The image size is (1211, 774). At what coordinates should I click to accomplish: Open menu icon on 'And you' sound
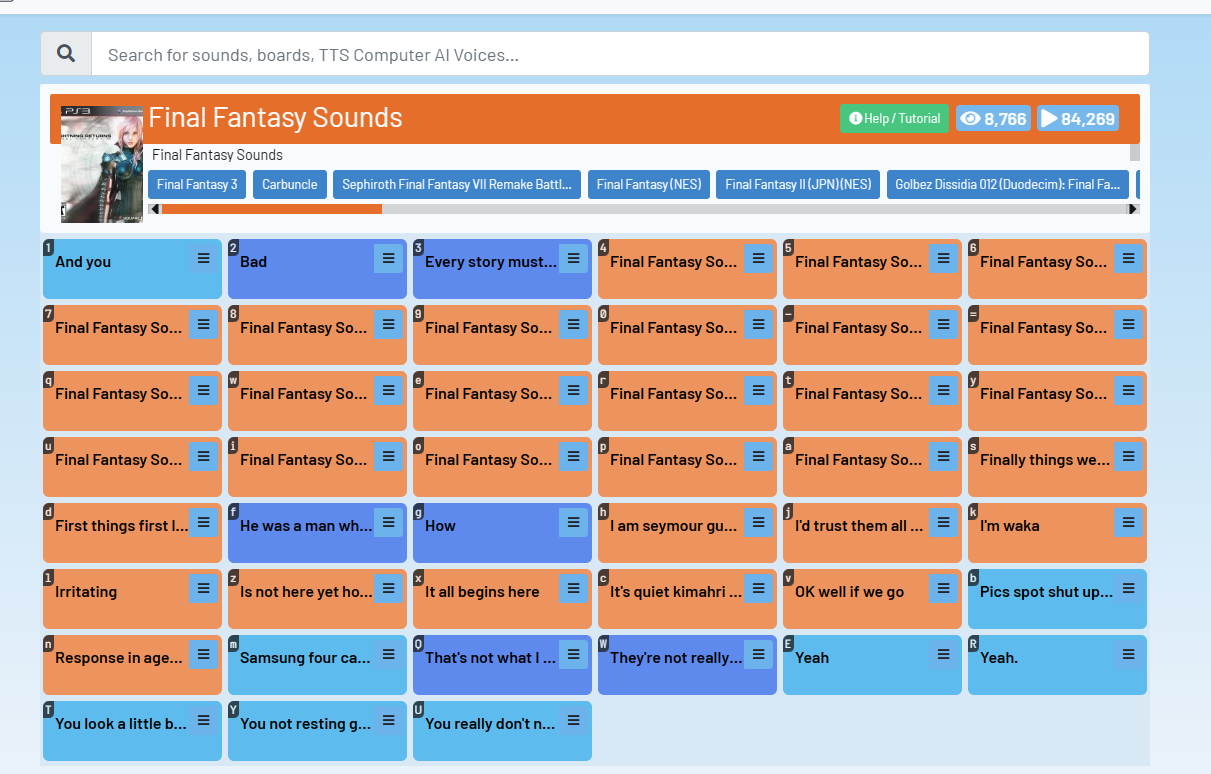[203, 258]
